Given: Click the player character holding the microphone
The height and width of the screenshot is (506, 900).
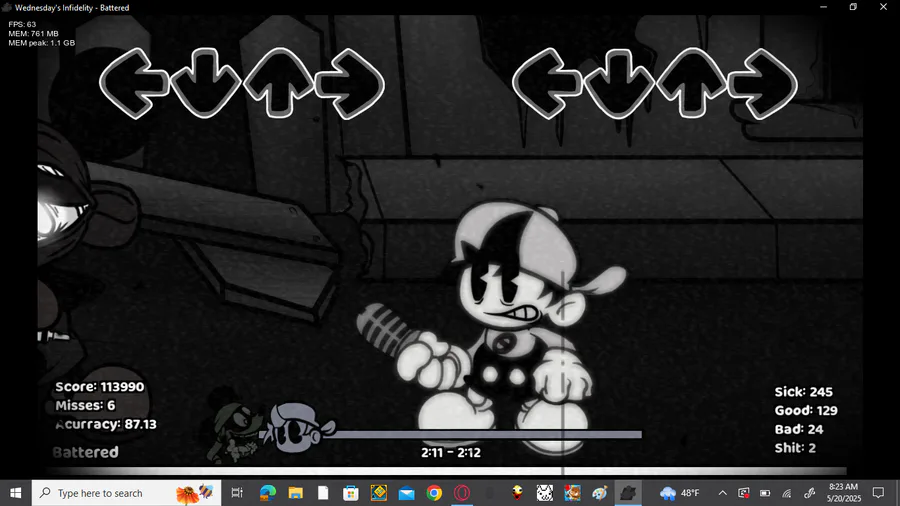Looking at the screenshot, I should [494, 327].
